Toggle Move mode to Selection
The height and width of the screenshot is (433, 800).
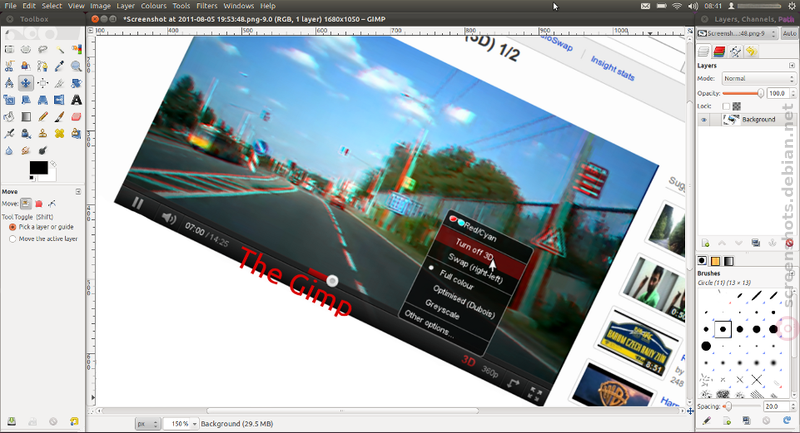point(39,203)
